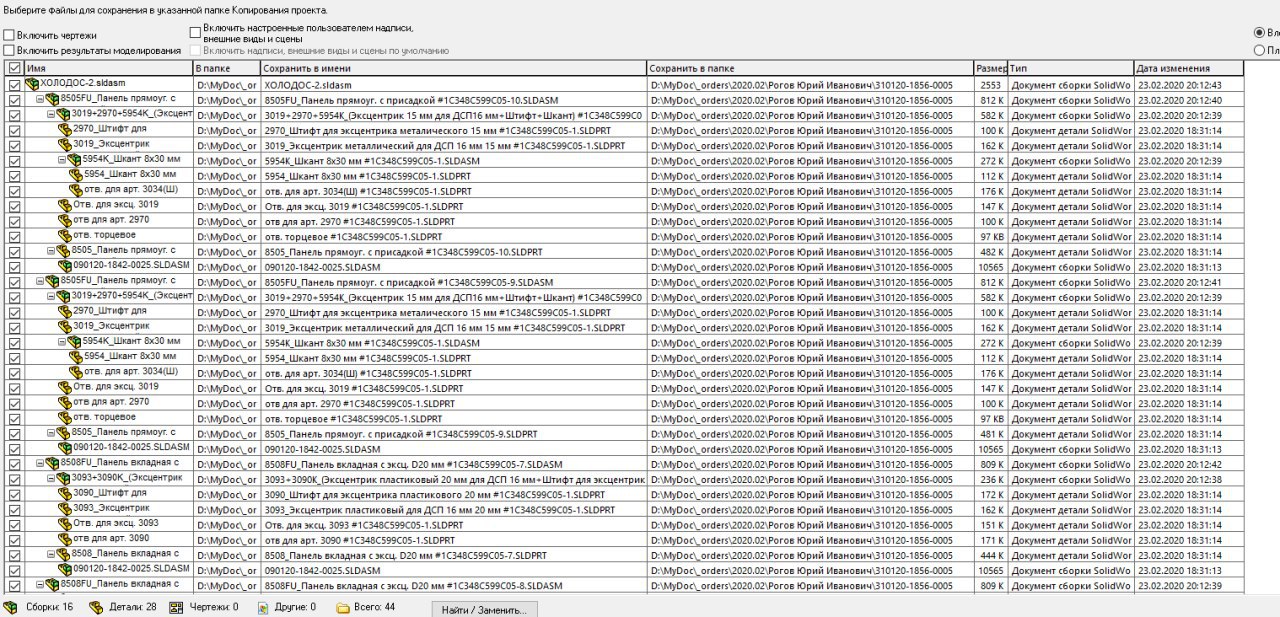Collapse 8505_Панель node saved as C05-9.SLDPRT
The height and width of the screenshot is (617, 1280).
tap(52, 433)
